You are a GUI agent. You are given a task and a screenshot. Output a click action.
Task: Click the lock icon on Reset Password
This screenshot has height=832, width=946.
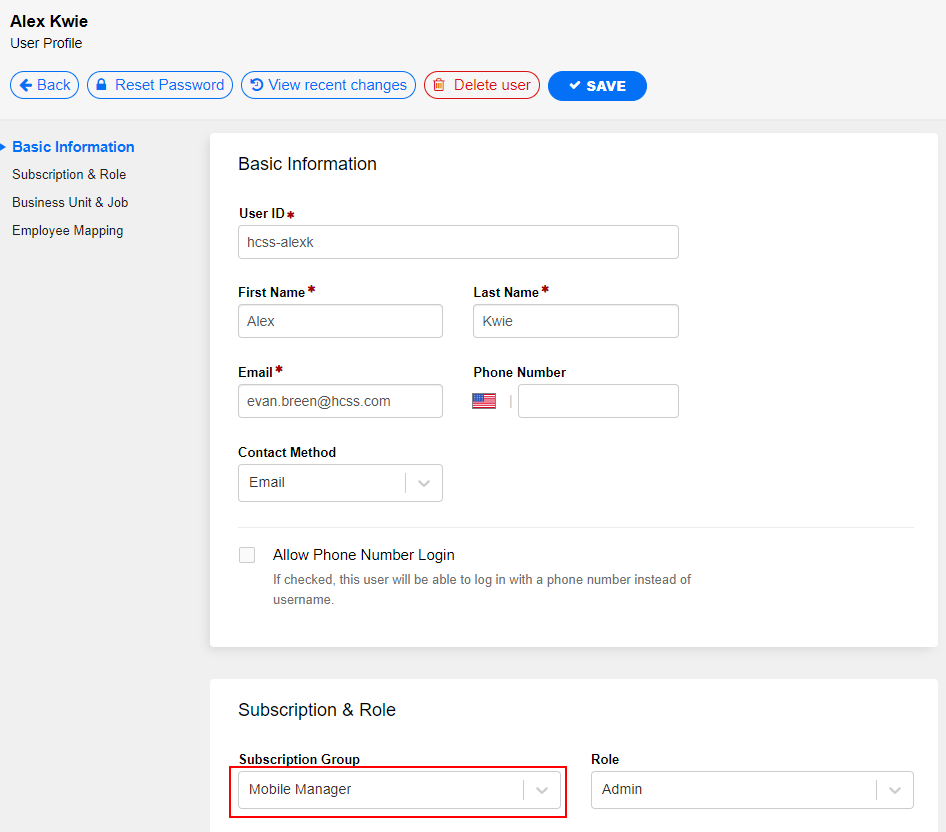coord(102,85)
